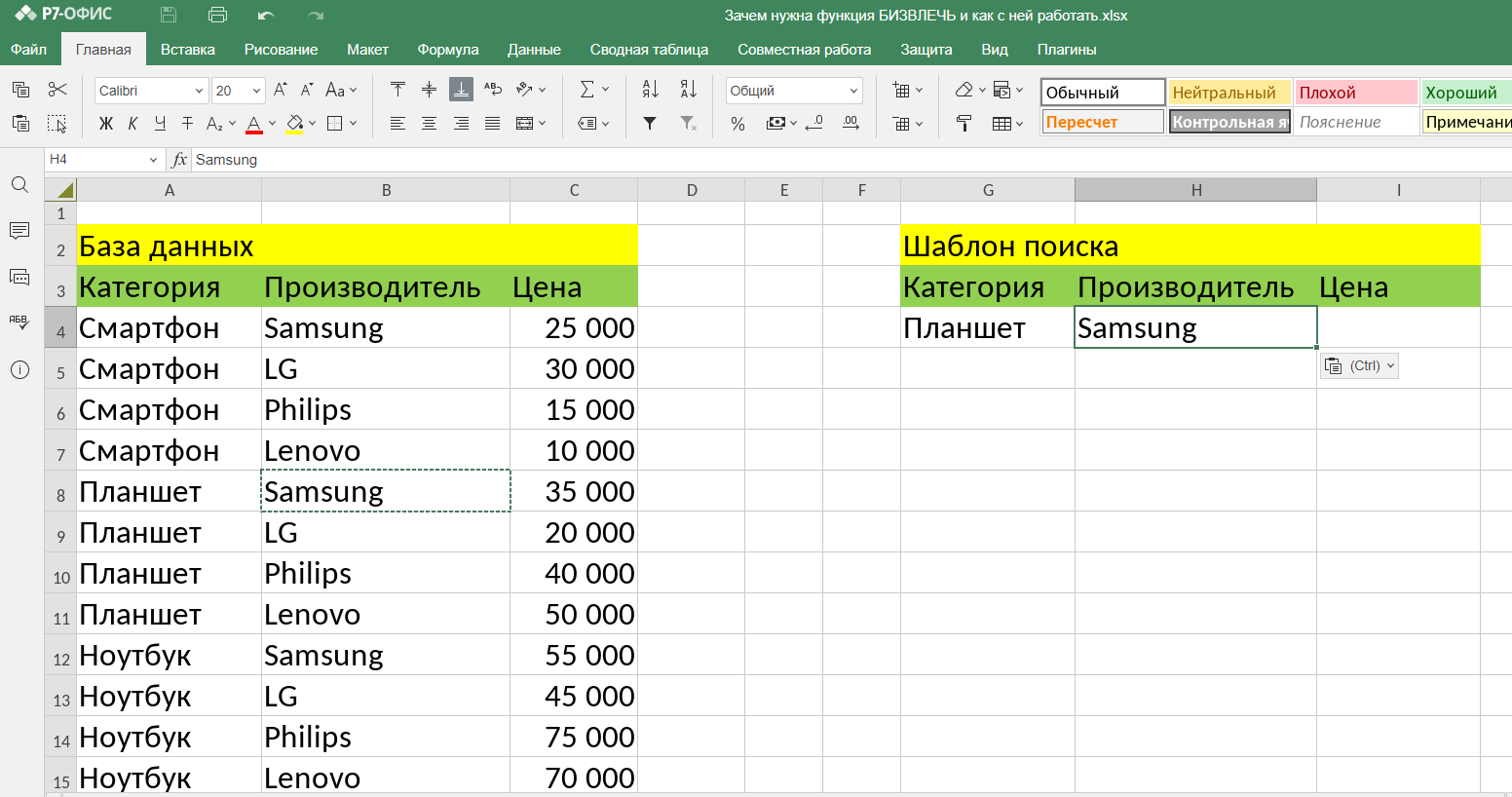Open the search magnifier in left sidebar
This screenshot has height=797, width=1512.
click(19, 185)
